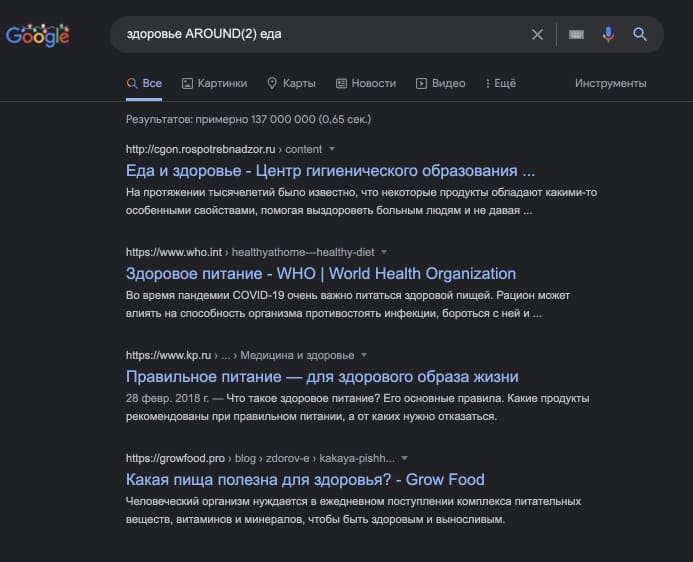Switch to the Новости tab
The image size is (693, 562).
point(366,84)
